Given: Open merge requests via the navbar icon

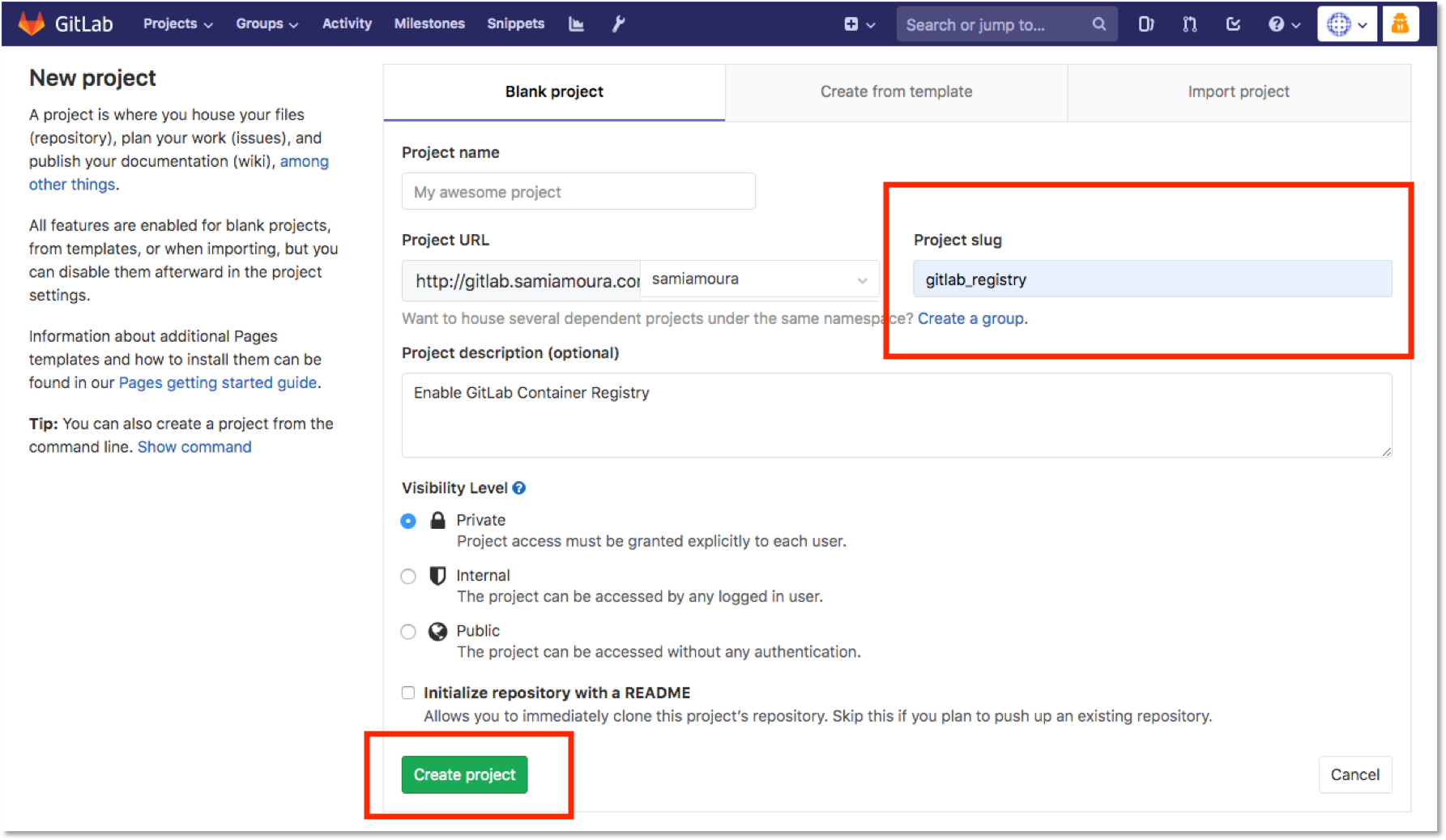Looking at the screenshot, I should pyautogui.click(x=1188, y=23).
